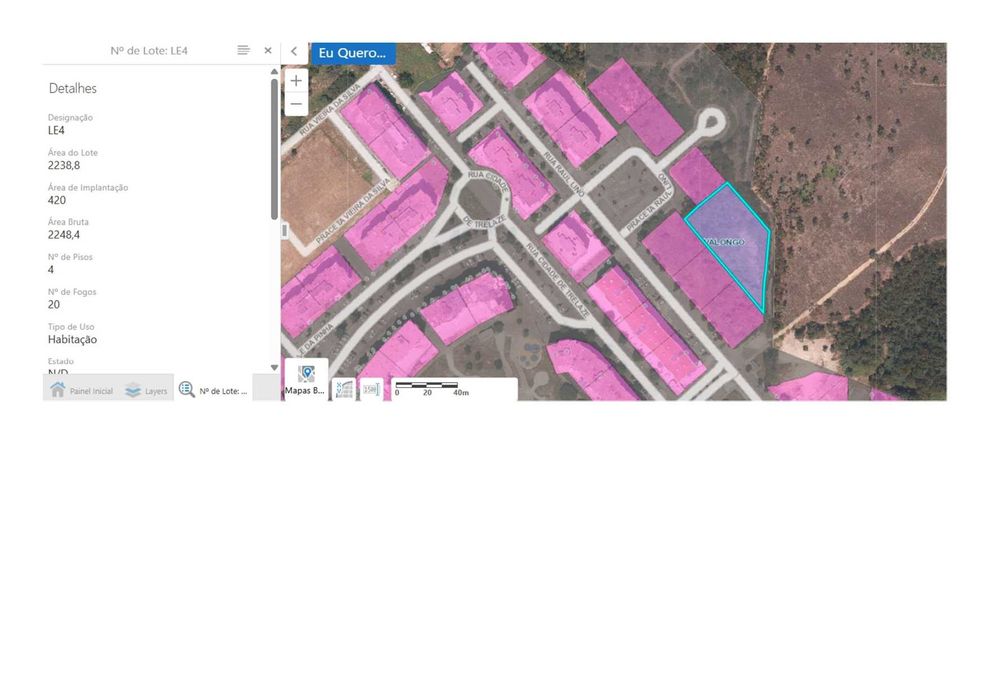Click the VALONGO label on the map

point(724,242)
